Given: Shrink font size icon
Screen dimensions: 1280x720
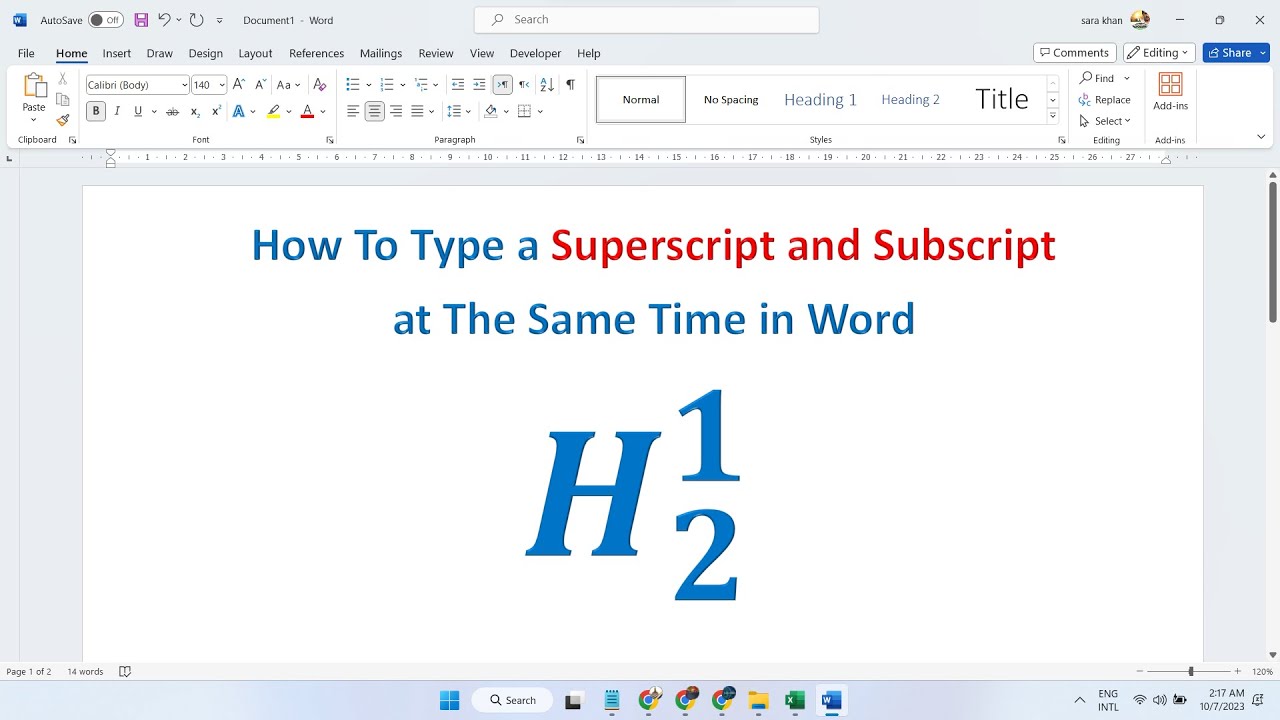Looking at the screenshot, I should [x=260, y=85].
